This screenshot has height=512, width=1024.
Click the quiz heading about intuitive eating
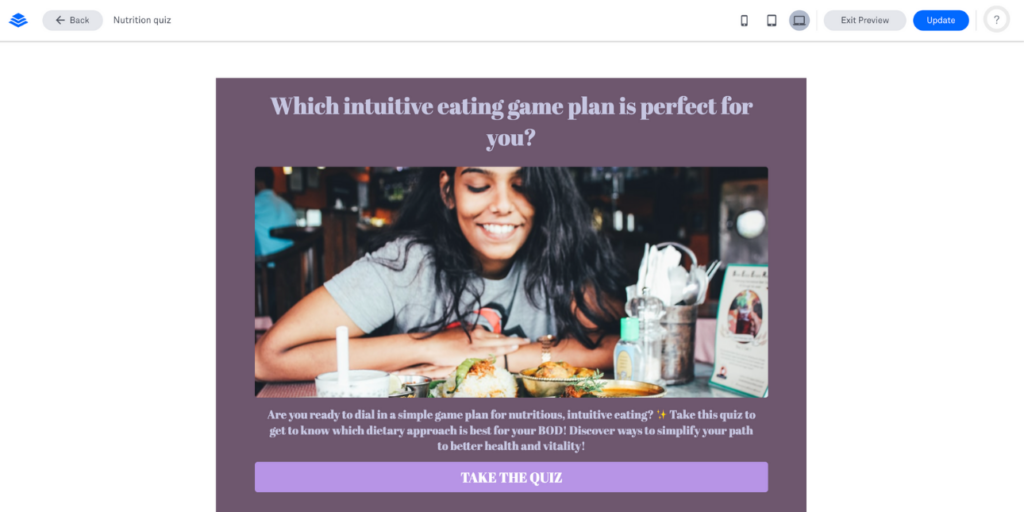point(511,121)
